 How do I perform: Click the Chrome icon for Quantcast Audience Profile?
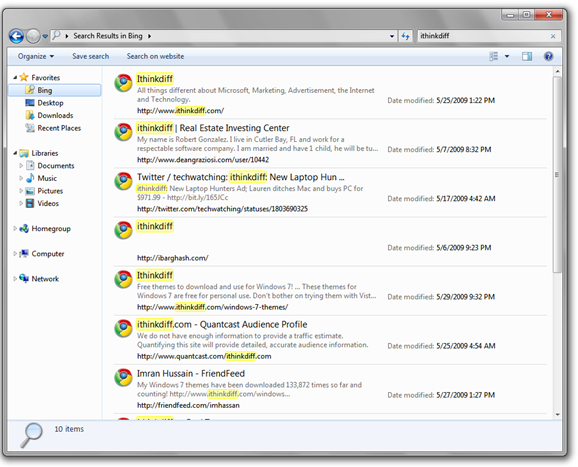click(123, 328)
